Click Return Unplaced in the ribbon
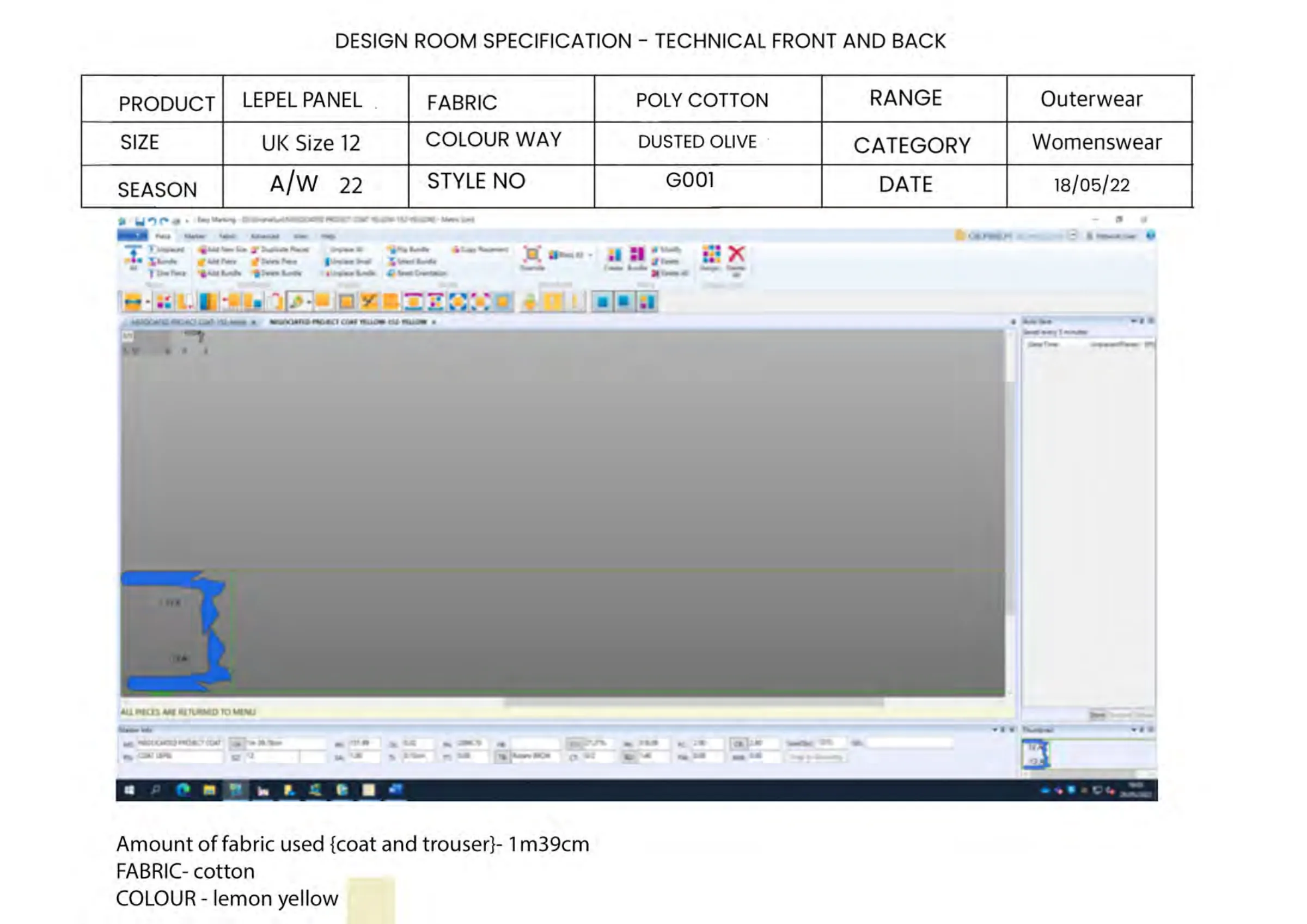 click(167, 249)
